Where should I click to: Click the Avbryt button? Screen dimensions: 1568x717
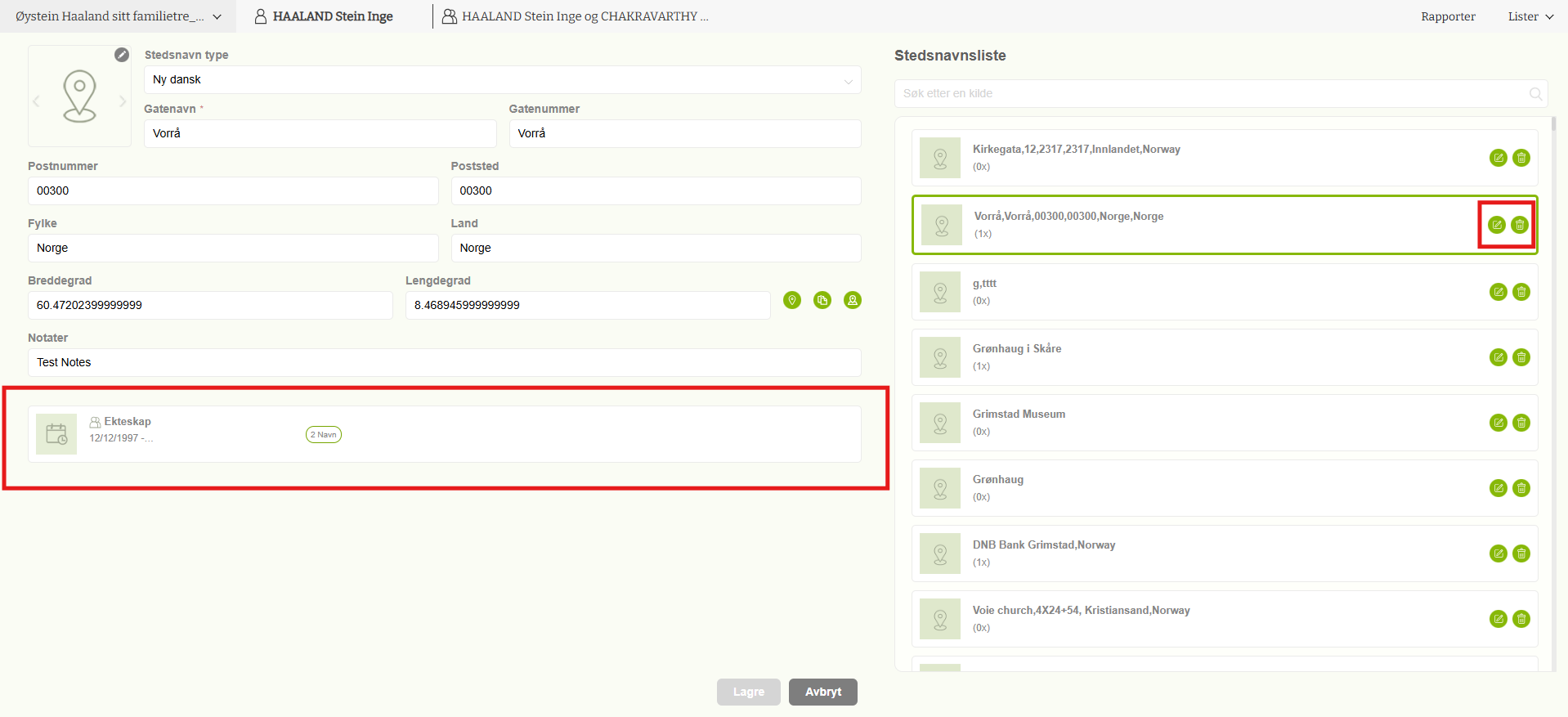tap(822, 692)
